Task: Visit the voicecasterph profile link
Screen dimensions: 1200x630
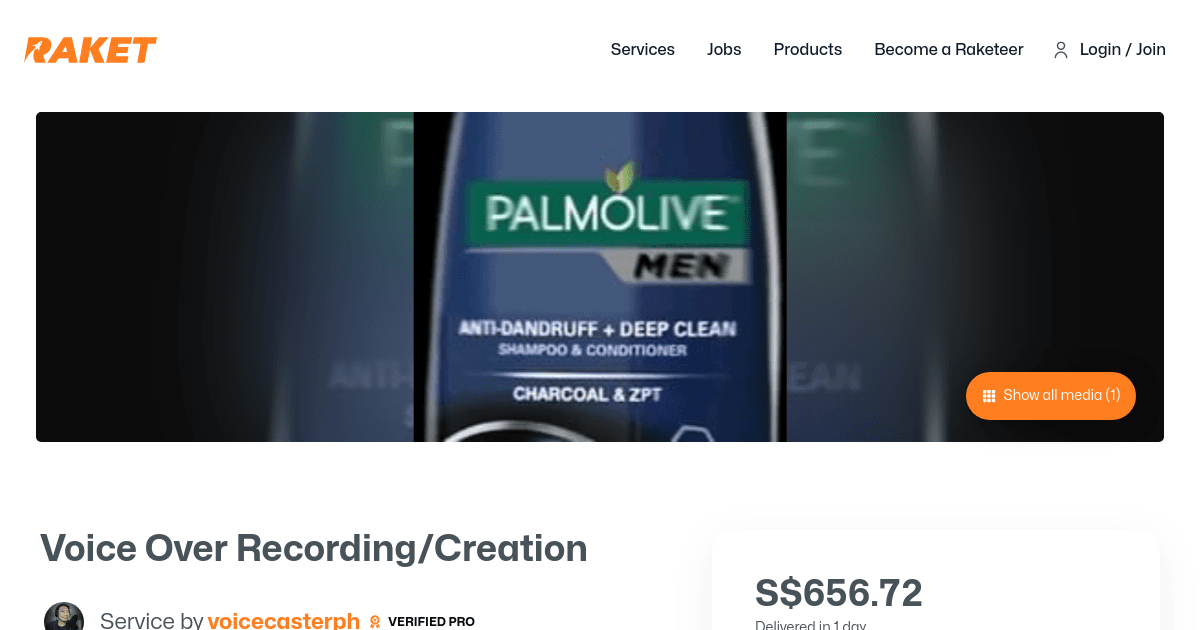Action: point(284,620)
